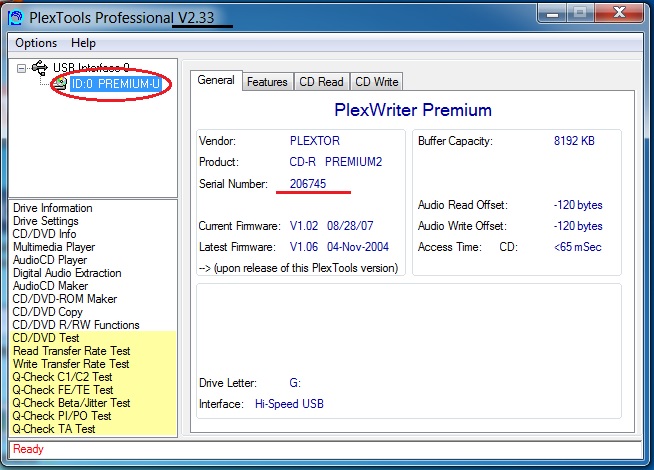Close the PlexTools Professional window
Viewport: 654px width, 470px height.
619,13
